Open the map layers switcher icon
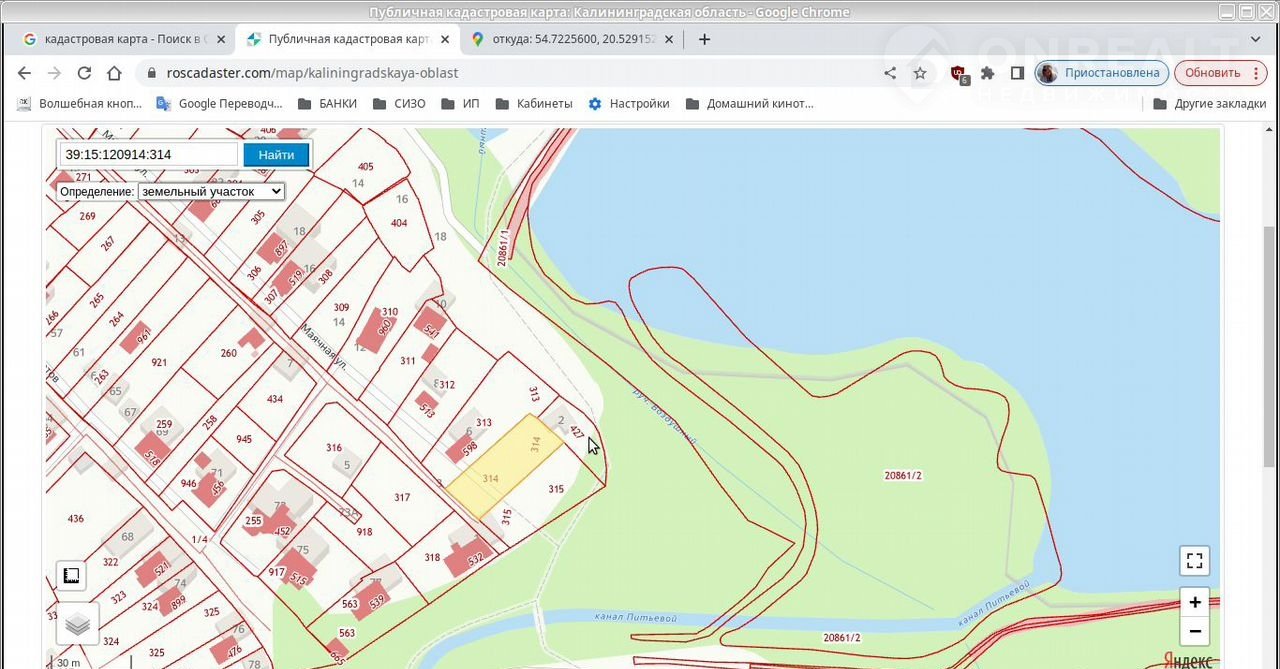The height and width of the screenshot is (669, 1280). [77, 624]
